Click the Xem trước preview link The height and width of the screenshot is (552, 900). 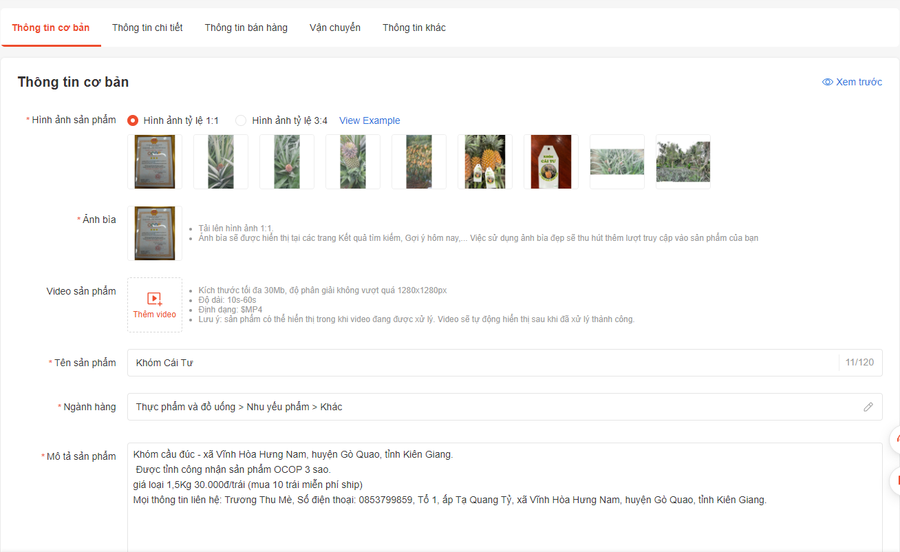point(858,82)
